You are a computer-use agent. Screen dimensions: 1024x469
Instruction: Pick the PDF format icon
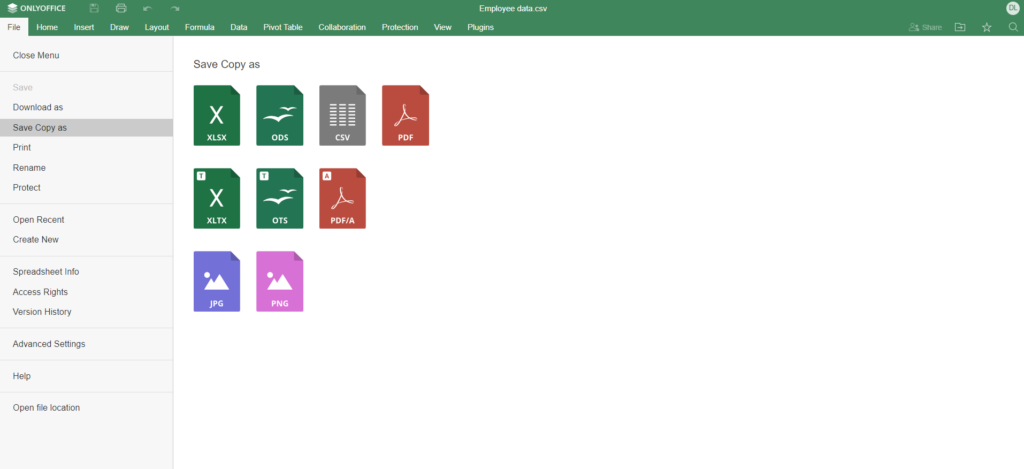pos(405,115)
